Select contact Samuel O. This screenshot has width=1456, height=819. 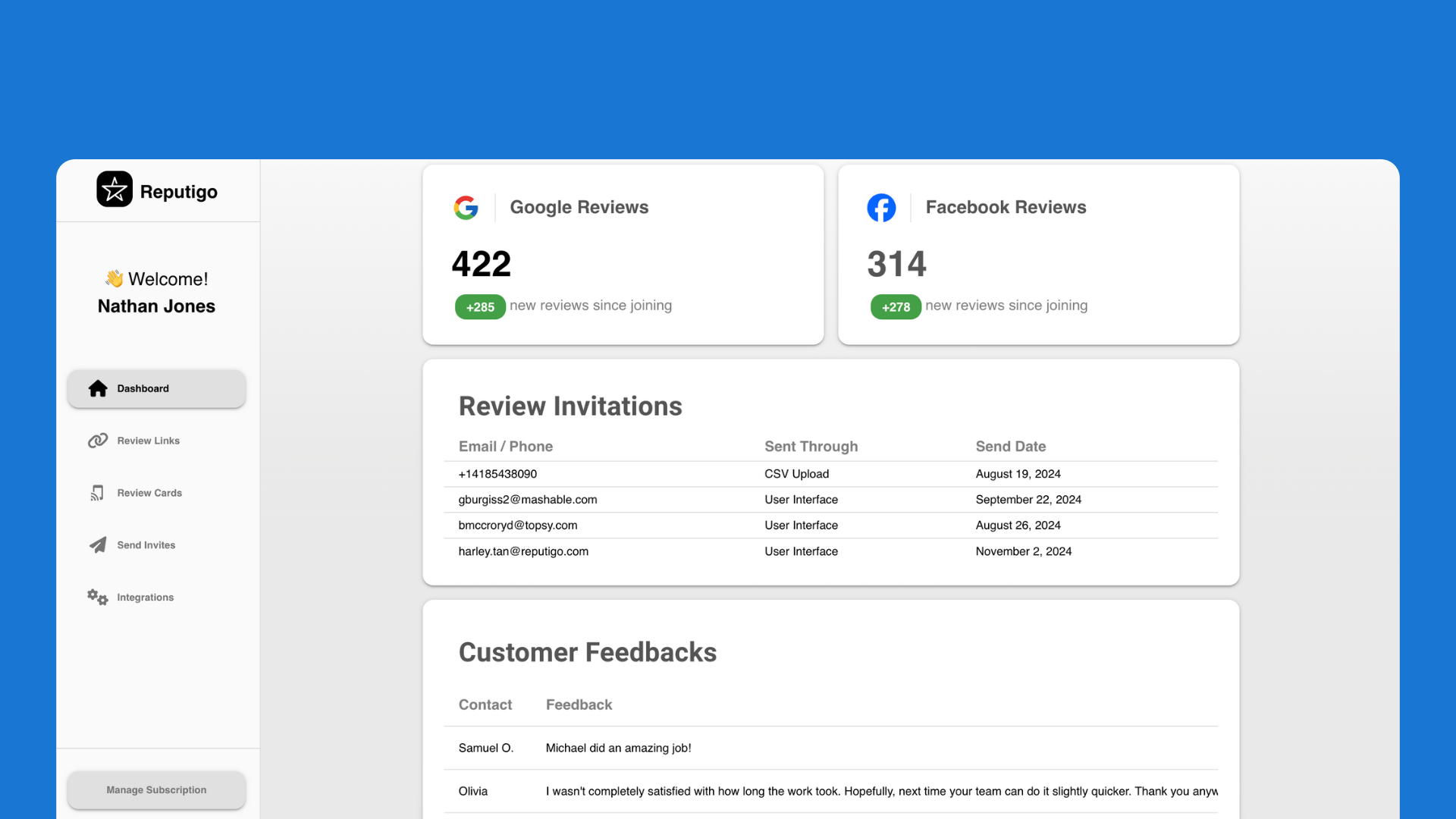click(486, 748)
